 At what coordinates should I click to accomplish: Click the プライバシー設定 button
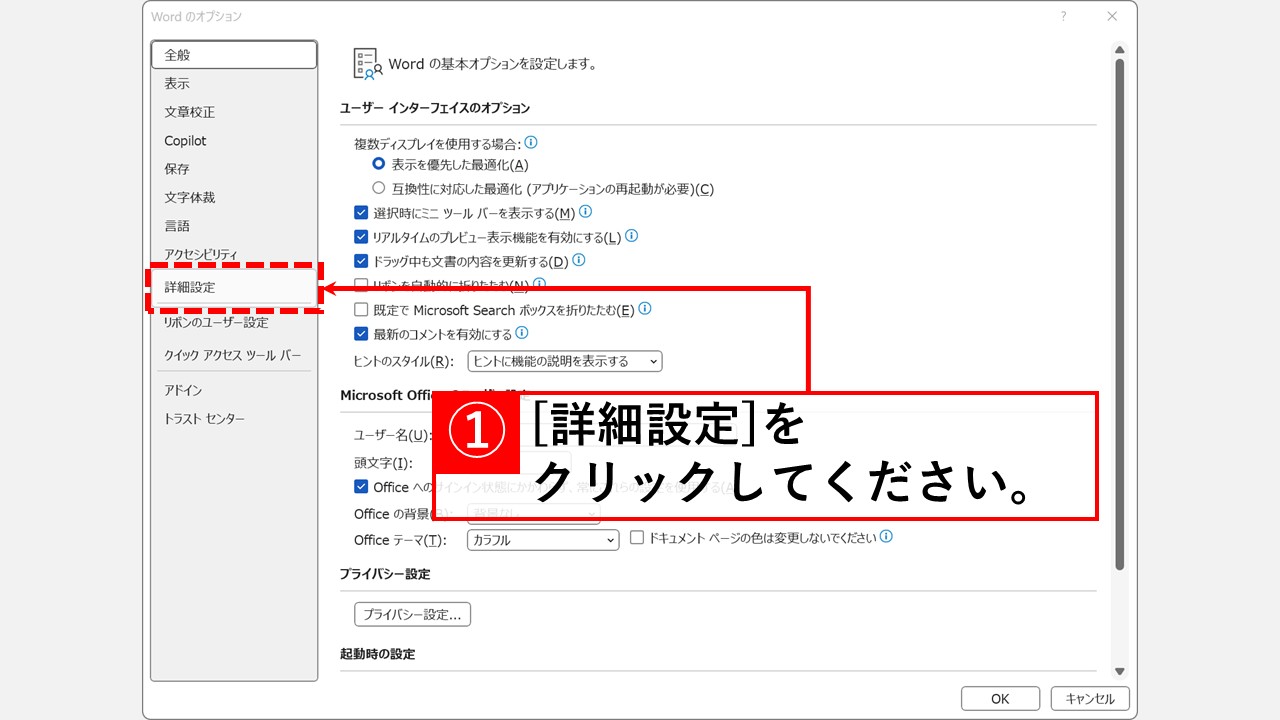click(412, 614)
